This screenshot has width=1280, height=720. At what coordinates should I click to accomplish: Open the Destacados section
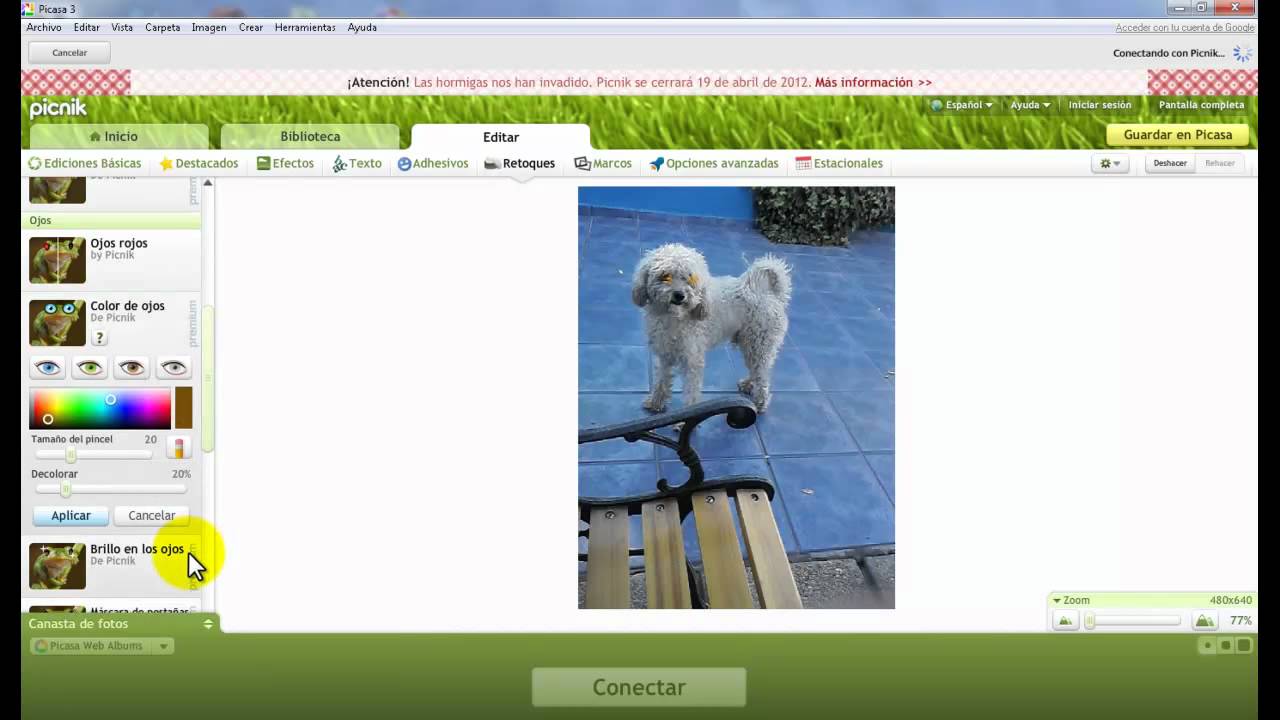pos(199,163)
